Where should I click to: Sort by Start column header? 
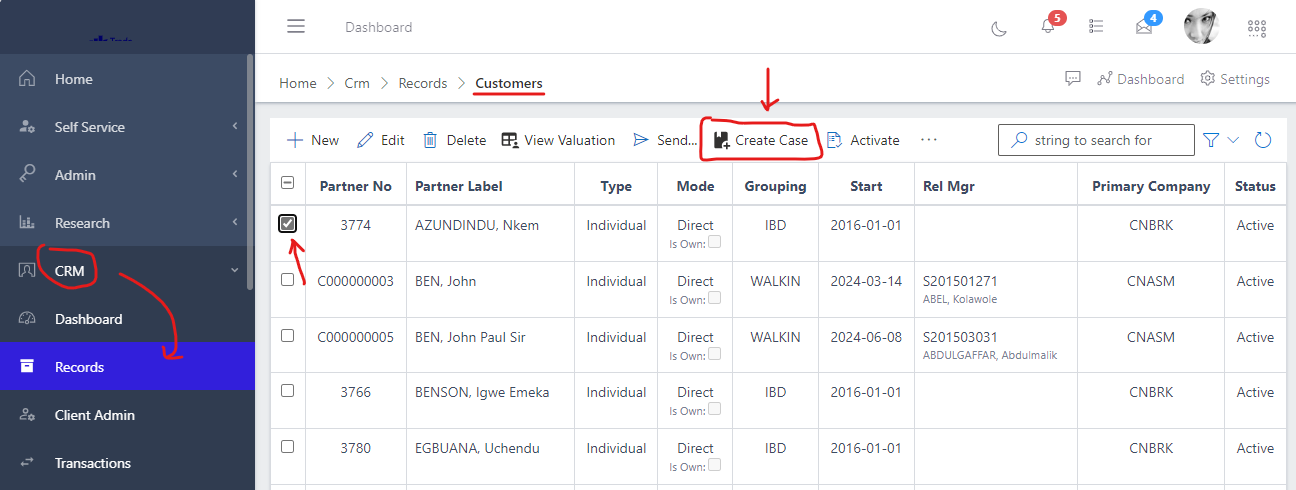[866, 186]
